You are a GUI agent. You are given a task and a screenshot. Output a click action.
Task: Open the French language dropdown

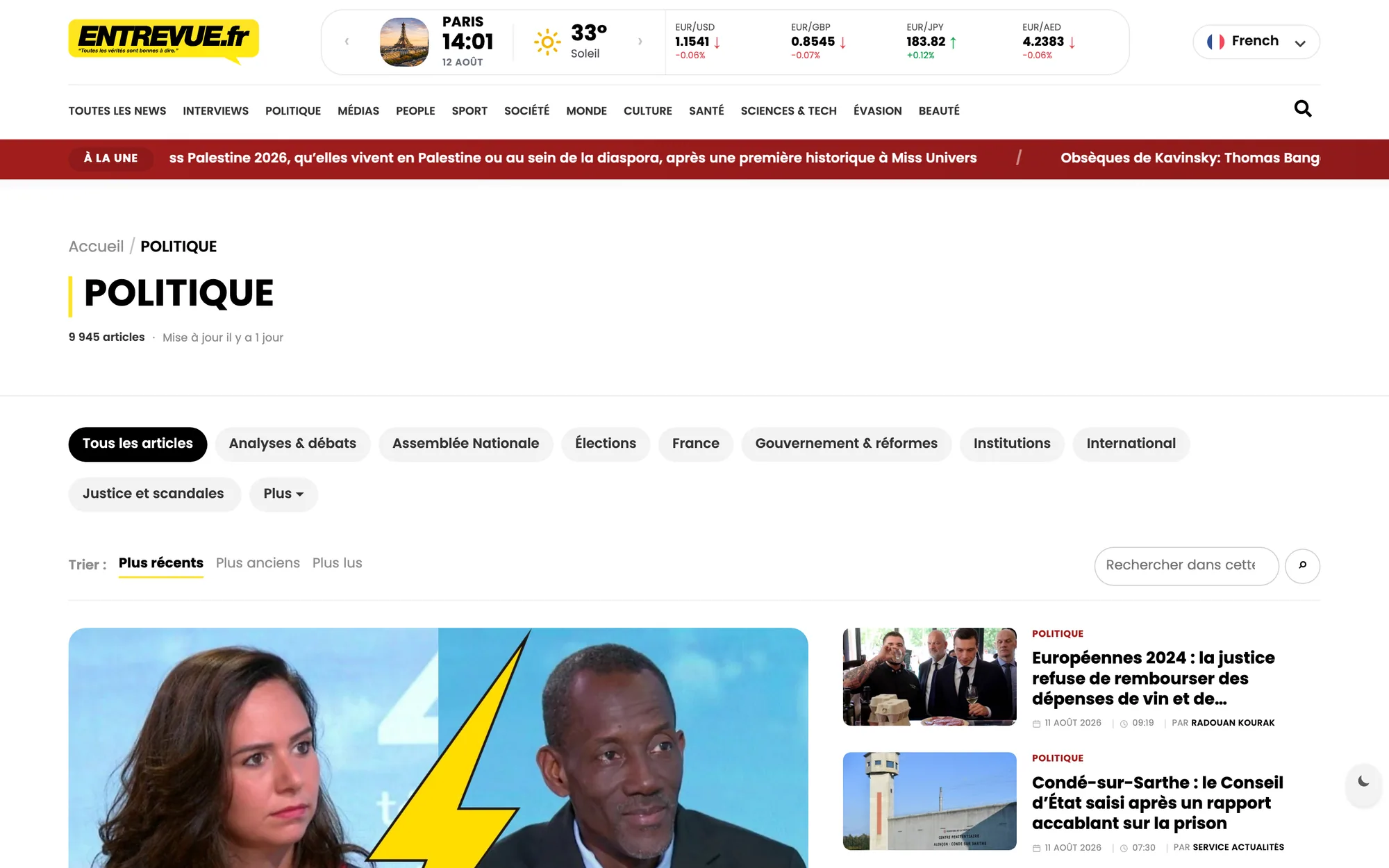1256,42
